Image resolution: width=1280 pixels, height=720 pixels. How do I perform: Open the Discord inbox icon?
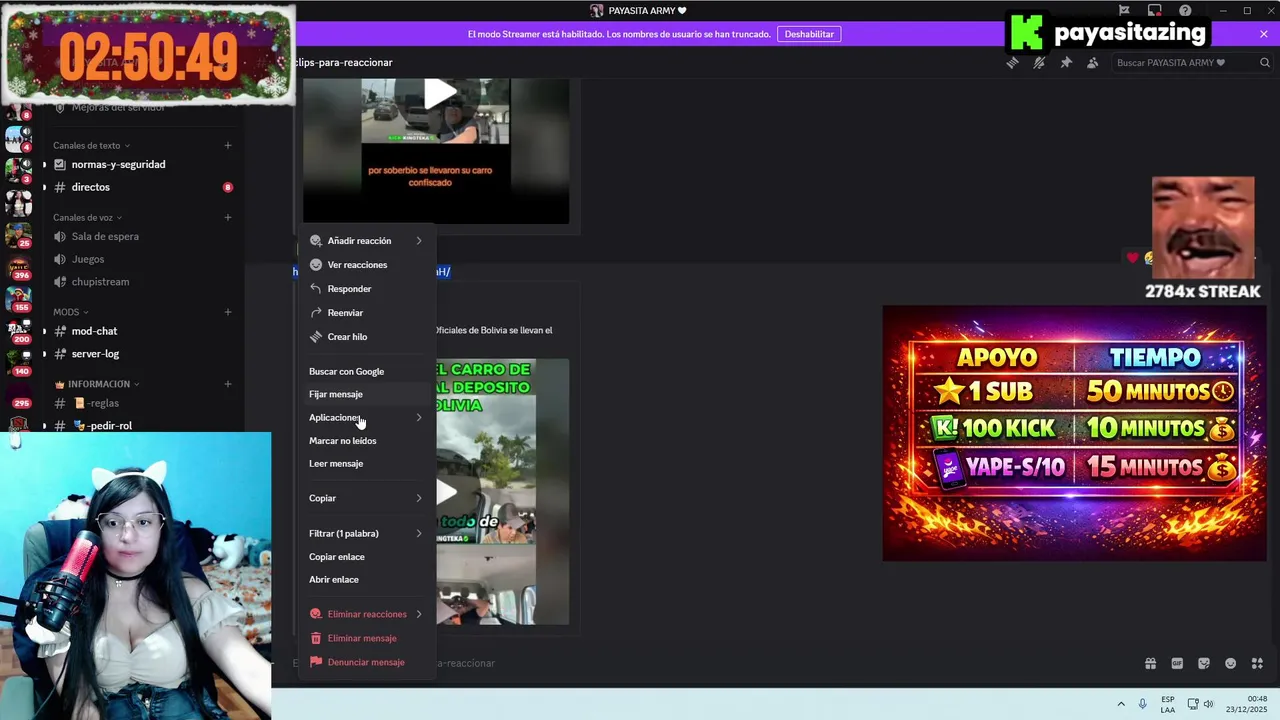1154,10
